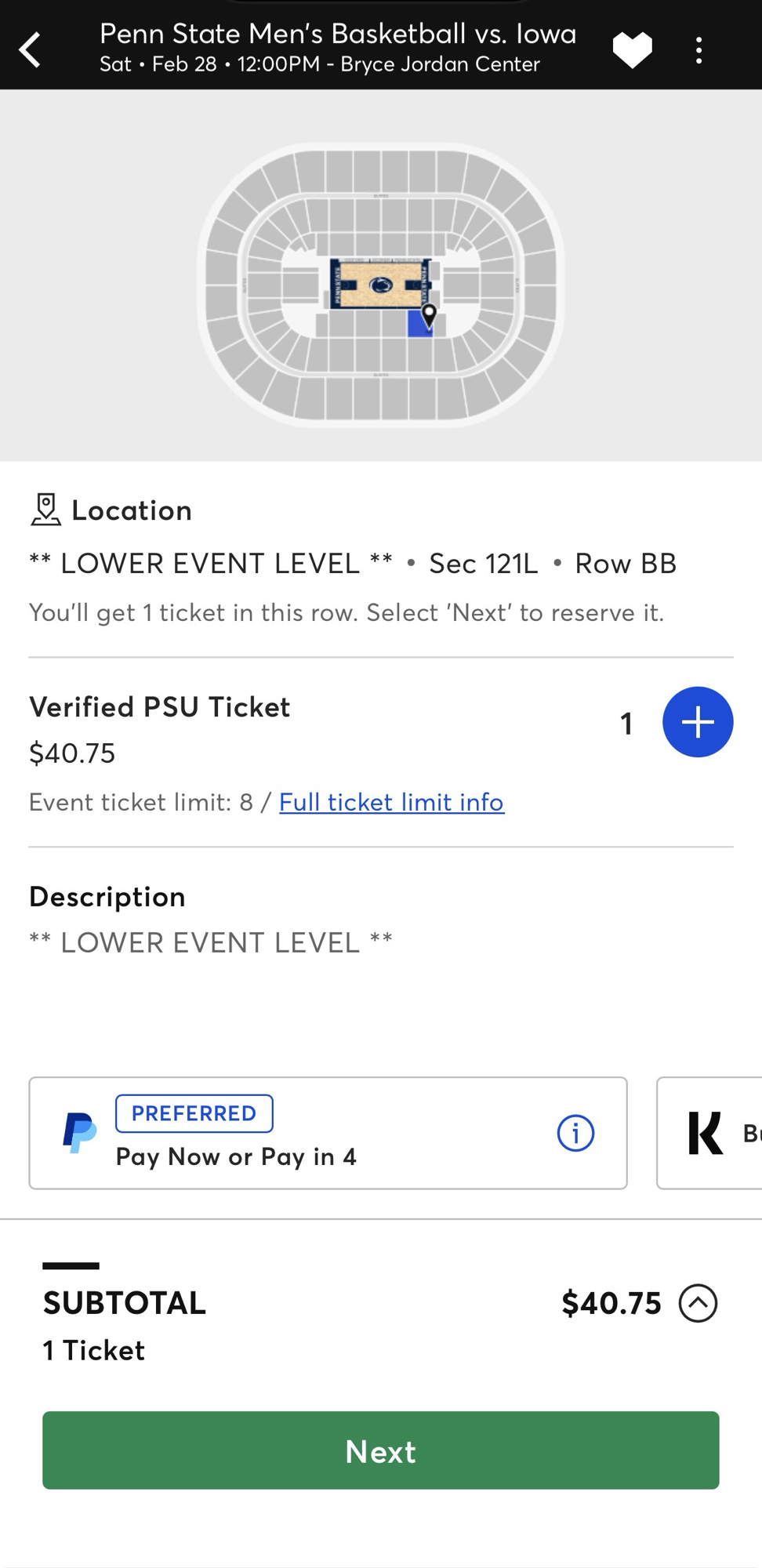Screen dimensions: 762x1568
Task: Favorite this event with the heart icon
Action: click(632, 50)
